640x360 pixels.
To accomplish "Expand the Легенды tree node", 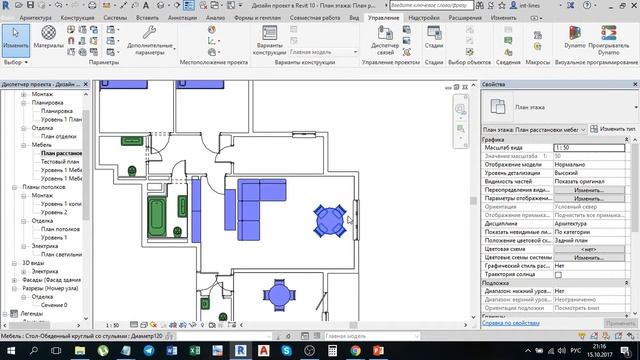I will 5,314.
